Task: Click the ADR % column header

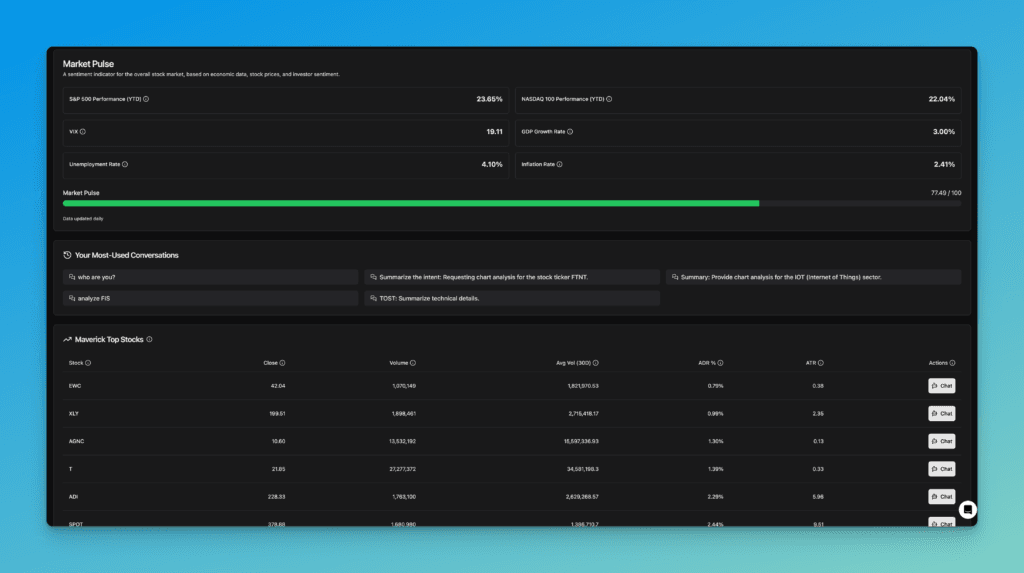Action: [x=707, y=363]
